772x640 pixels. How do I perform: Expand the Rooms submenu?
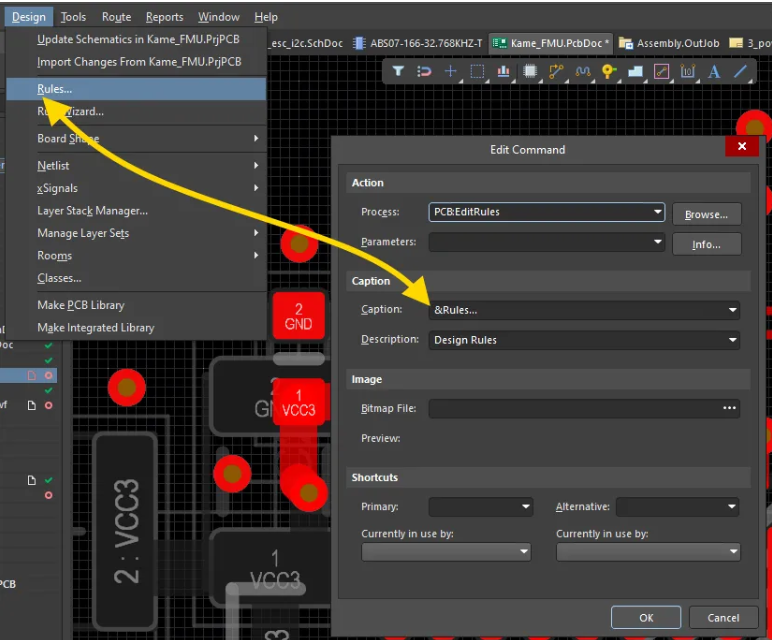[136, 256]
